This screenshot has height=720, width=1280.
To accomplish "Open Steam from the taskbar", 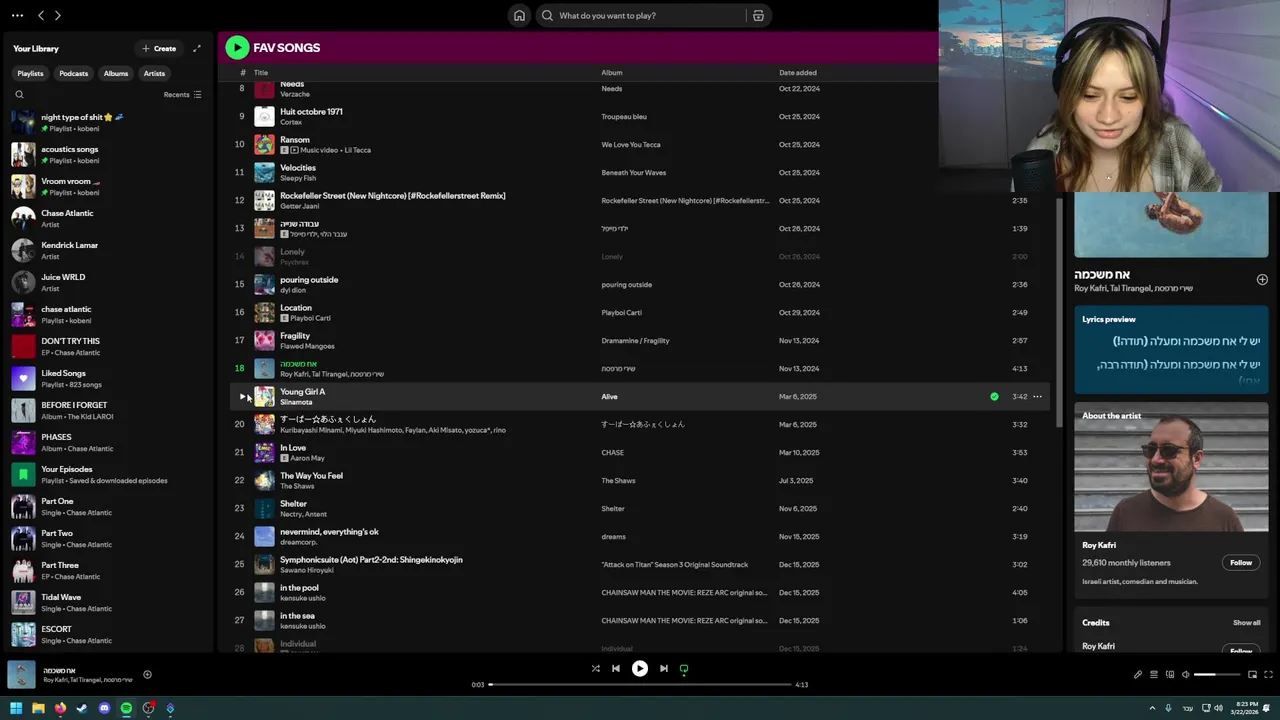I will coord(82,708).
